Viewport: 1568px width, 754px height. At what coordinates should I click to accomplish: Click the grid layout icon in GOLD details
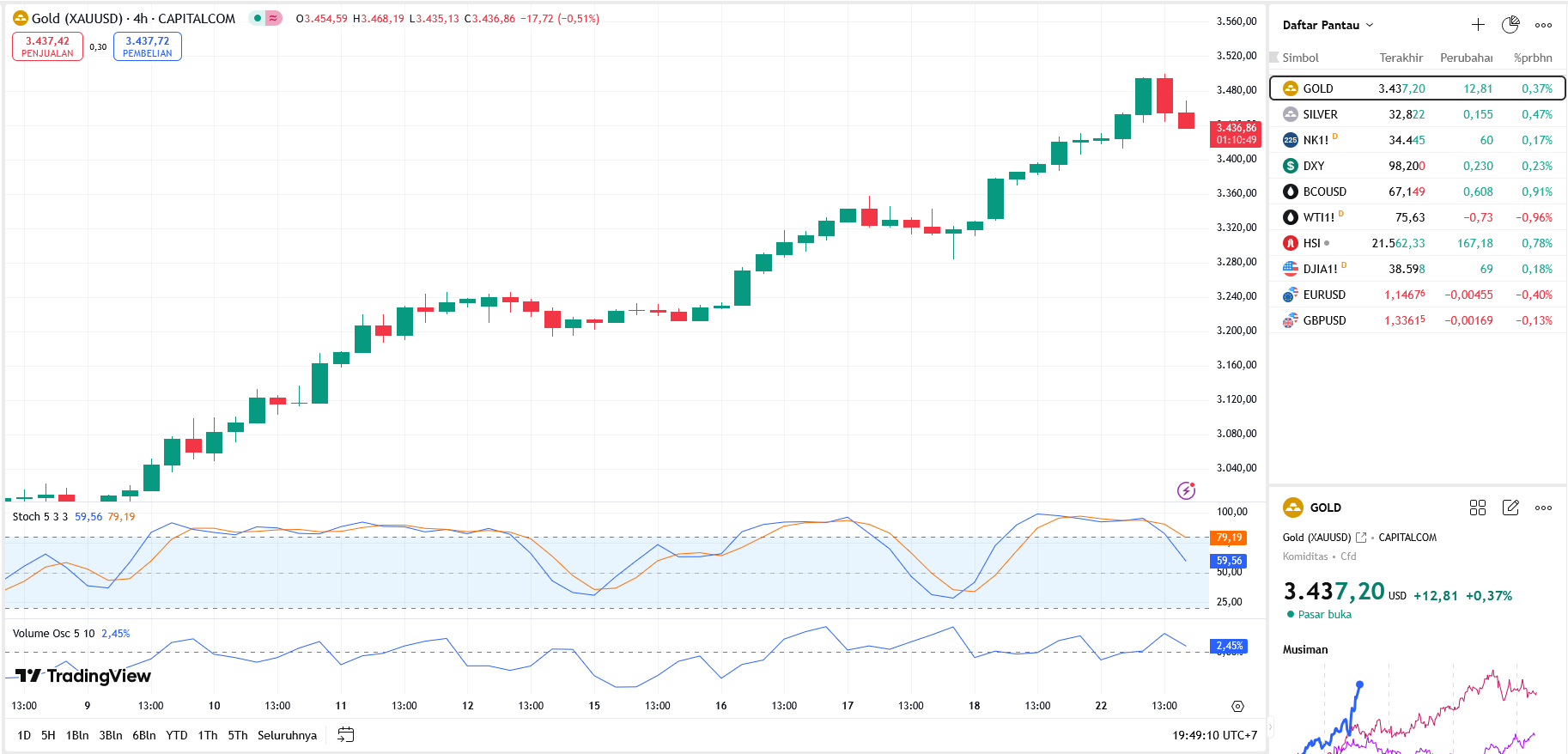coord(1477,508)
